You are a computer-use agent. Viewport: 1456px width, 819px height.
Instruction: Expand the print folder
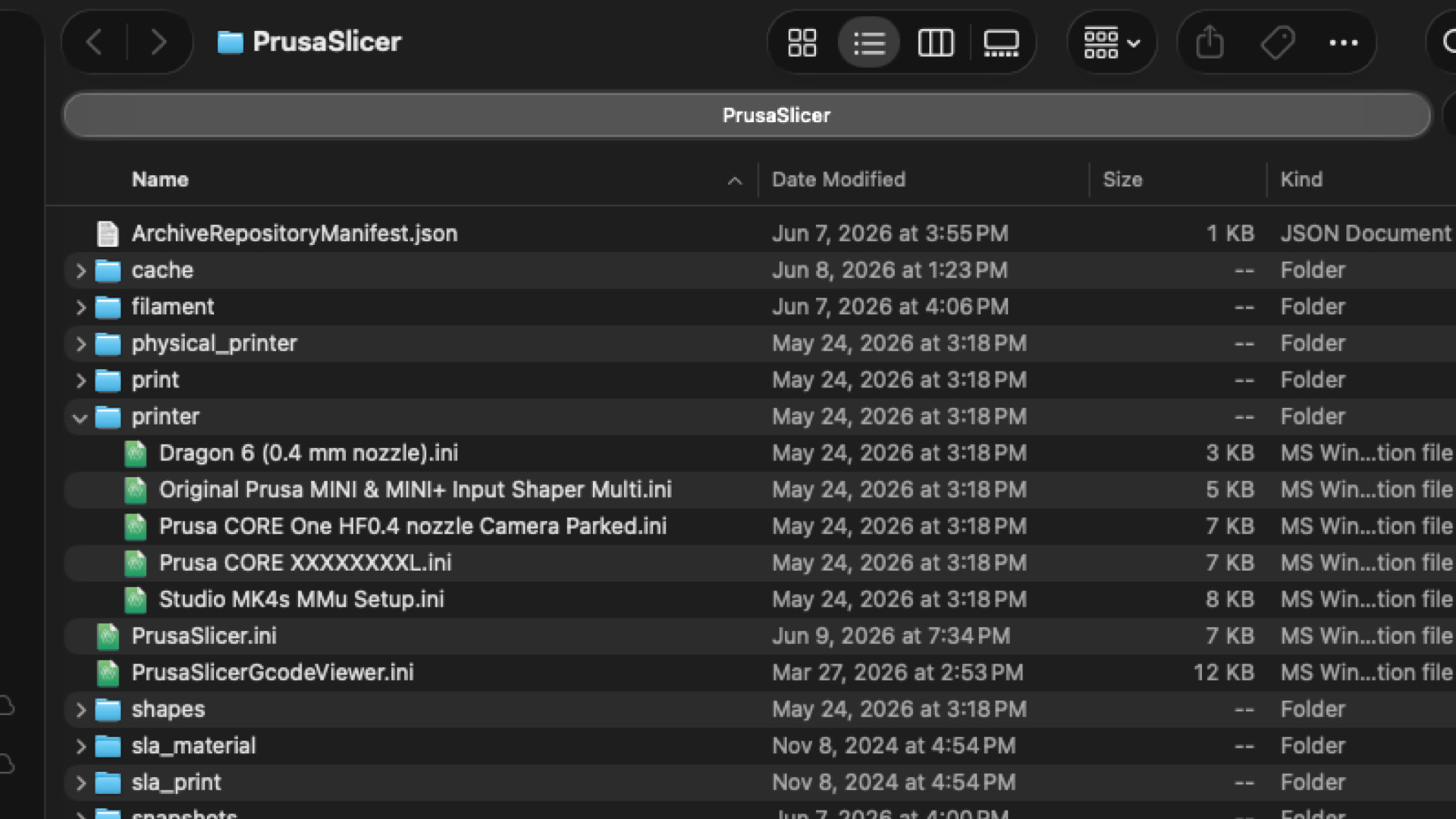click(x=80, y=380)
